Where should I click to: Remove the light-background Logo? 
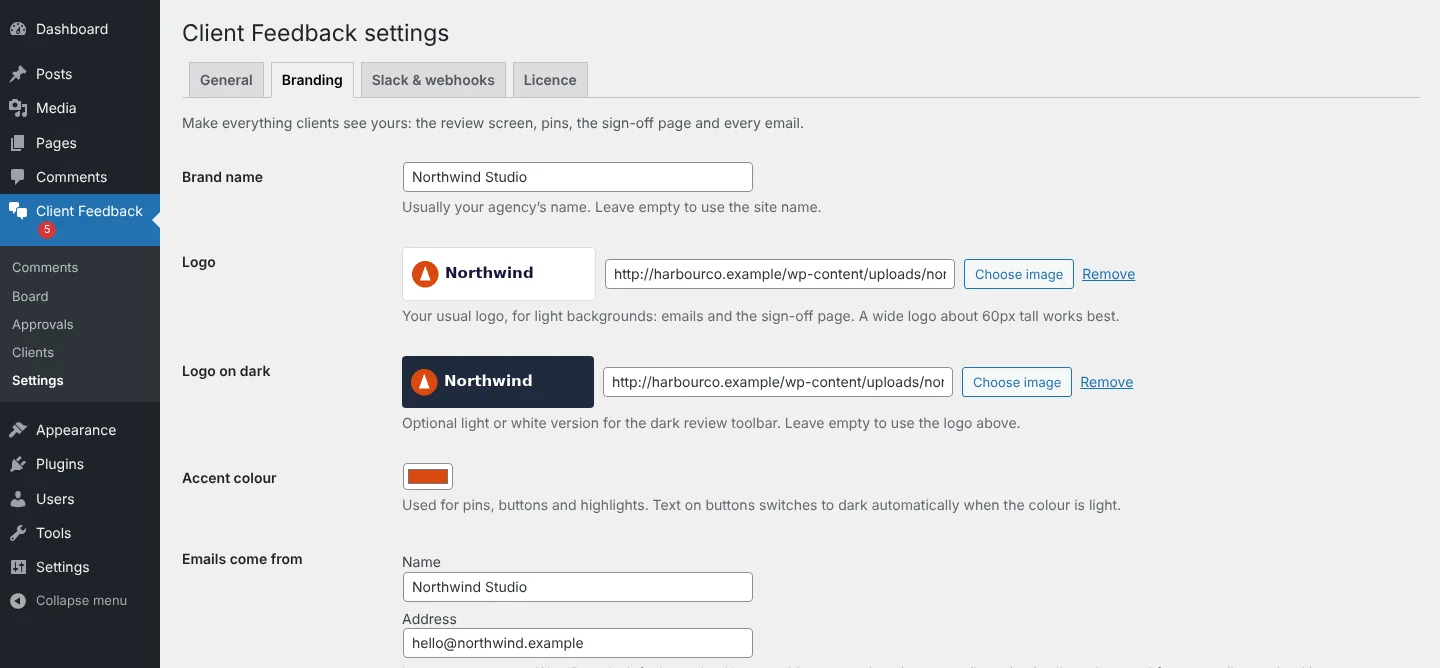1108,274
